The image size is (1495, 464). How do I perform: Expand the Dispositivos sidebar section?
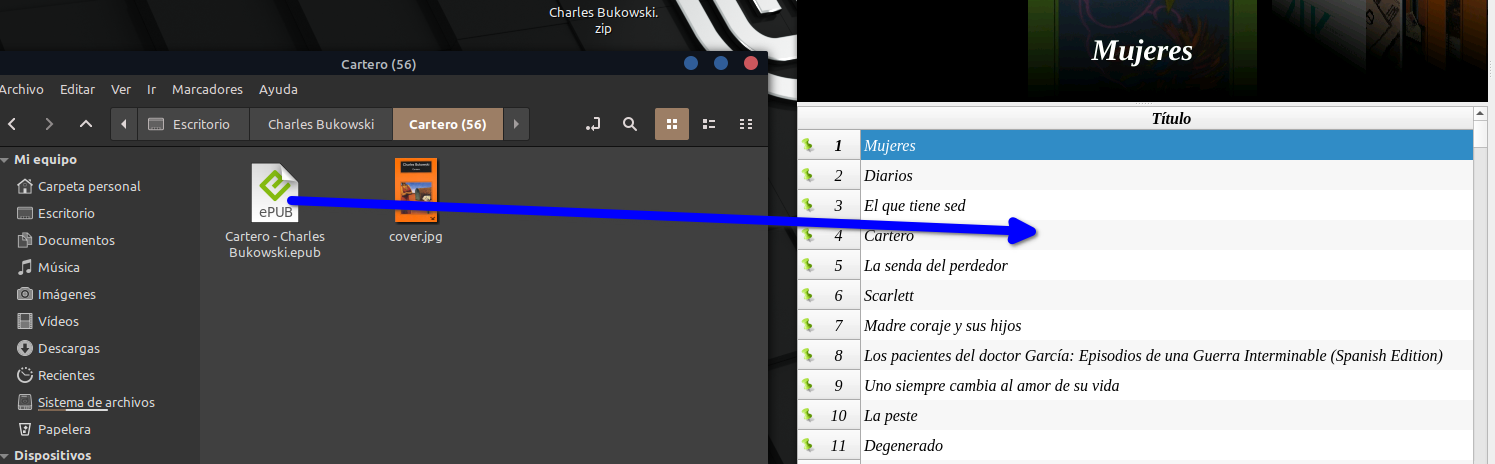point(5,456)
